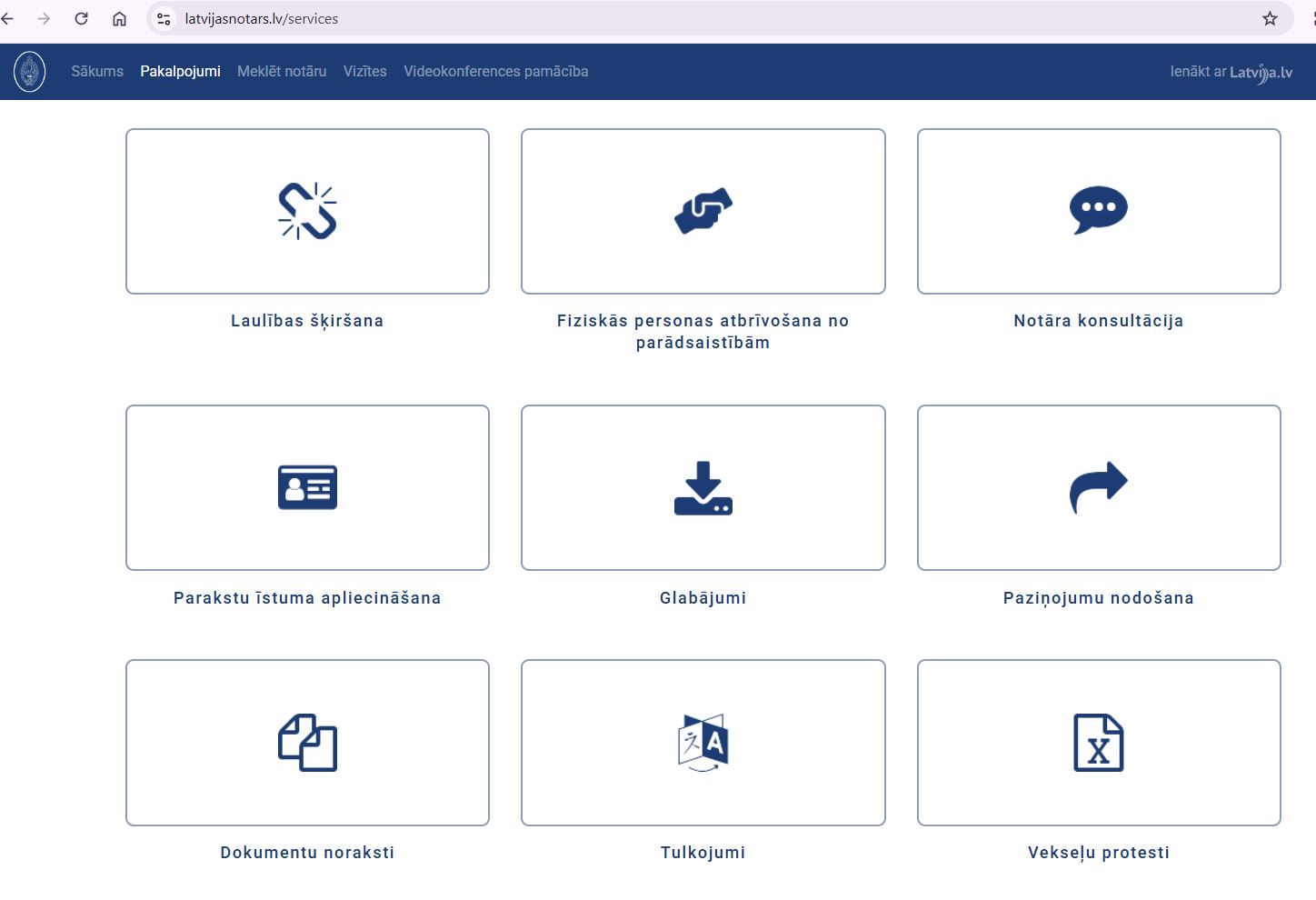Open the Meklēt notāru menu item
The height and width of the screenshot is (900, 1316).
pyautogui.click(x=282, y=72)
